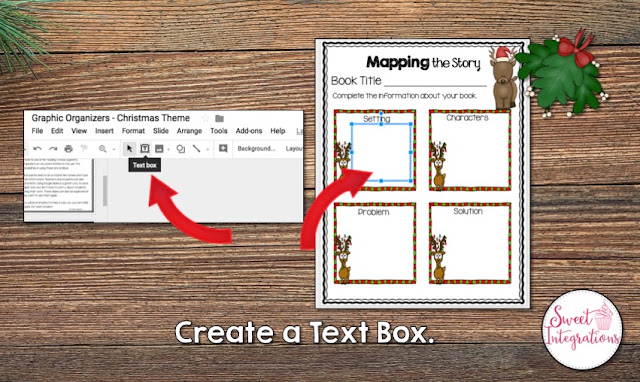Open the File menu
640x382 pixels.
37,131
